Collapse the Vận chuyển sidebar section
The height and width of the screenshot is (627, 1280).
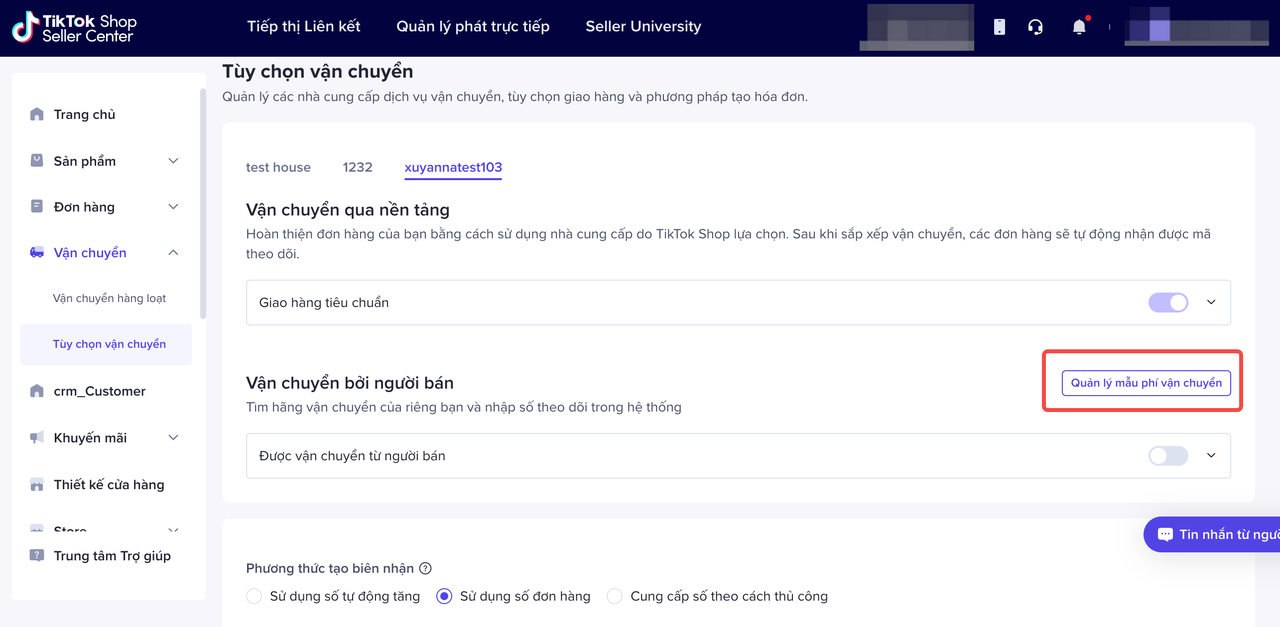point(173,253)
